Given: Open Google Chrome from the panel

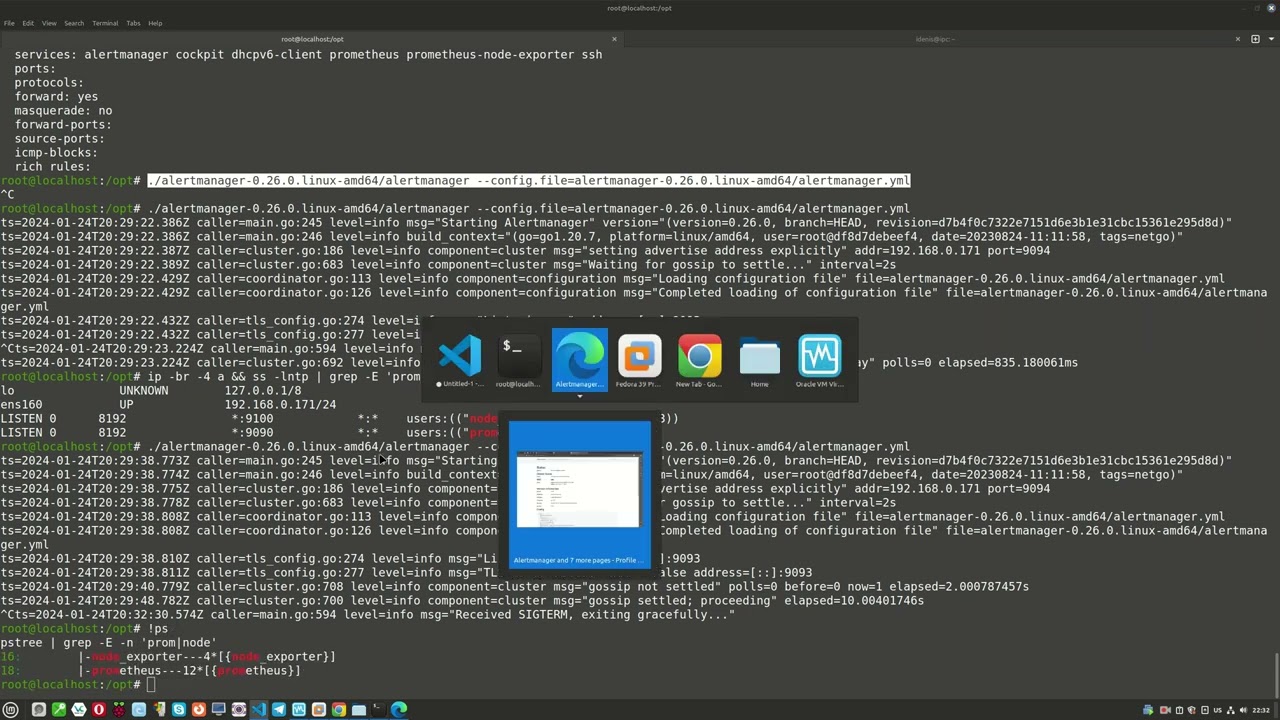Looking at the screenshot, I should 339,710.
